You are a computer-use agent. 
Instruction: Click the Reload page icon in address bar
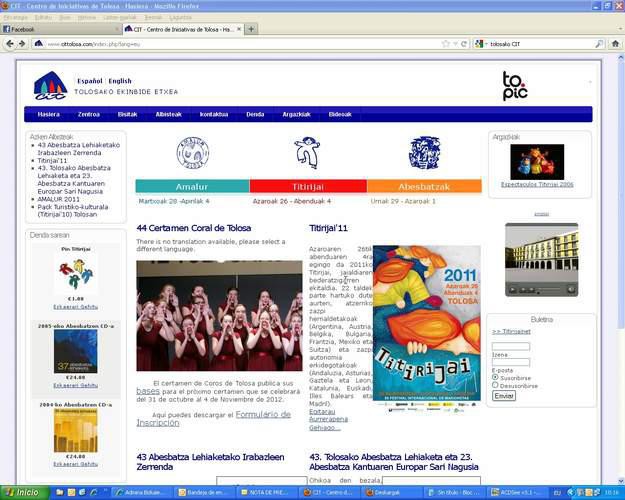coord(464,44)
